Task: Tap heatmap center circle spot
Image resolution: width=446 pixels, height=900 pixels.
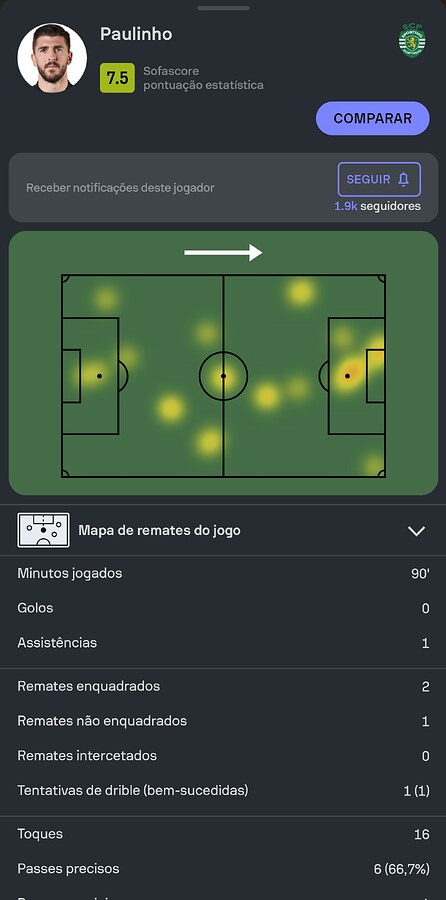Action: [223, 376]
